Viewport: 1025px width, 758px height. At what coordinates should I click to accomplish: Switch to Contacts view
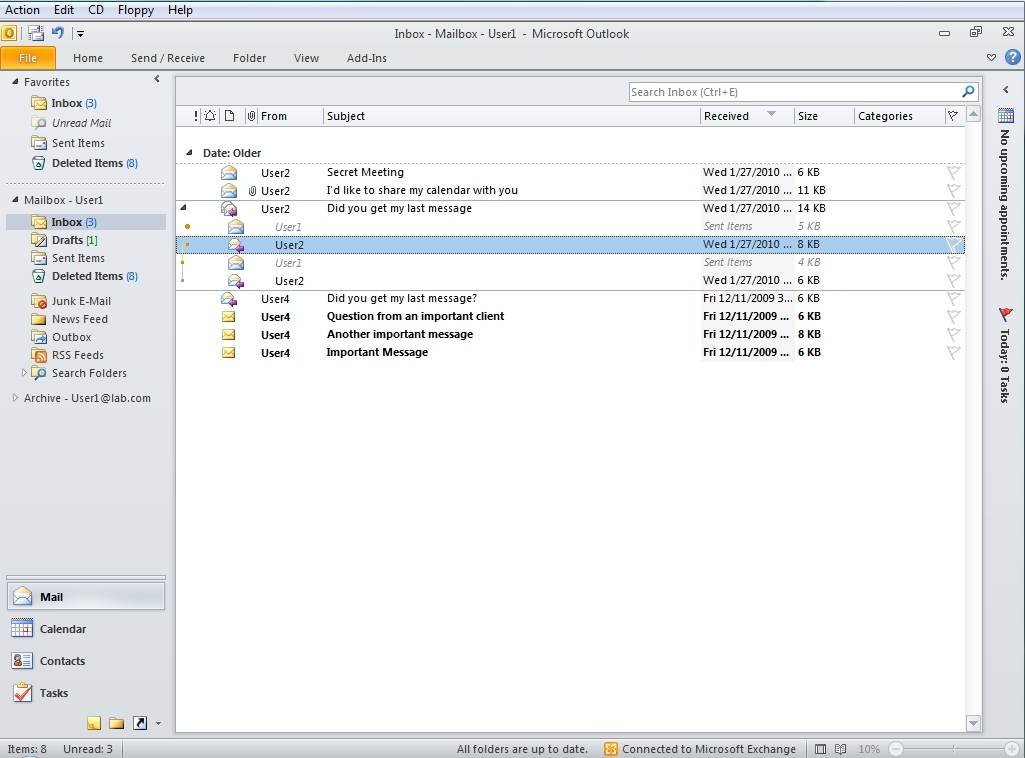click(x=86, y=661)
